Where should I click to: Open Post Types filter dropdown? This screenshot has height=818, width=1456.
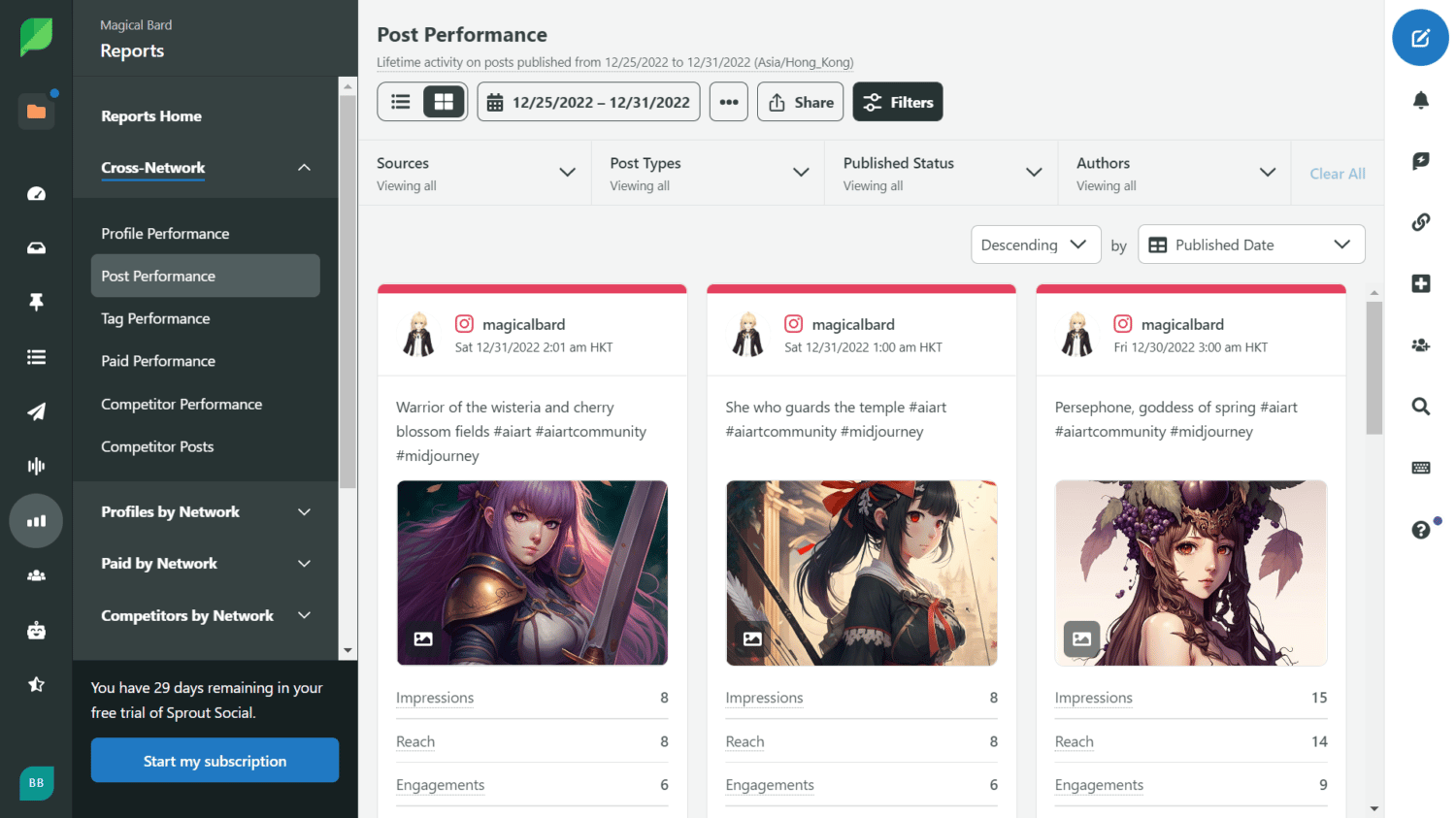(x=709, y=173)
